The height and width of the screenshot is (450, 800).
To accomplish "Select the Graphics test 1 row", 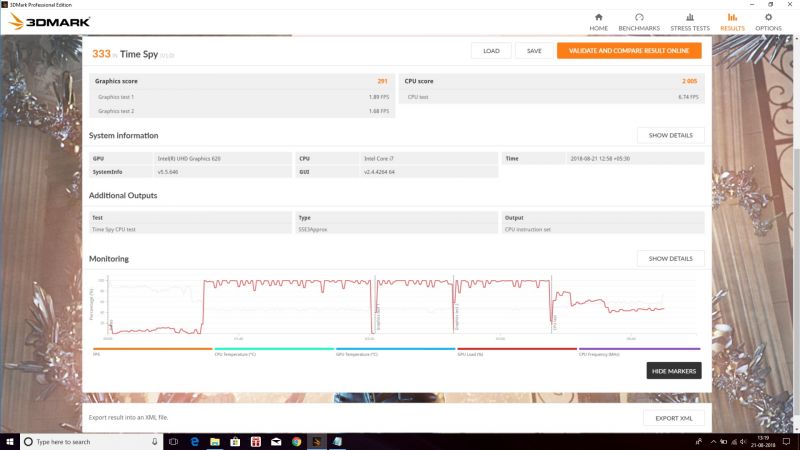I will point(242,97).
